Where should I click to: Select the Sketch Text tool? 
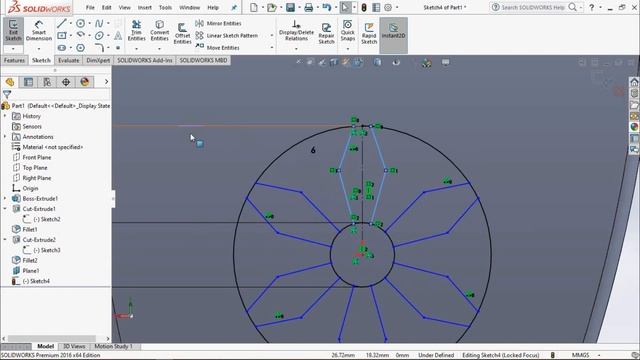tap(118, 36)
